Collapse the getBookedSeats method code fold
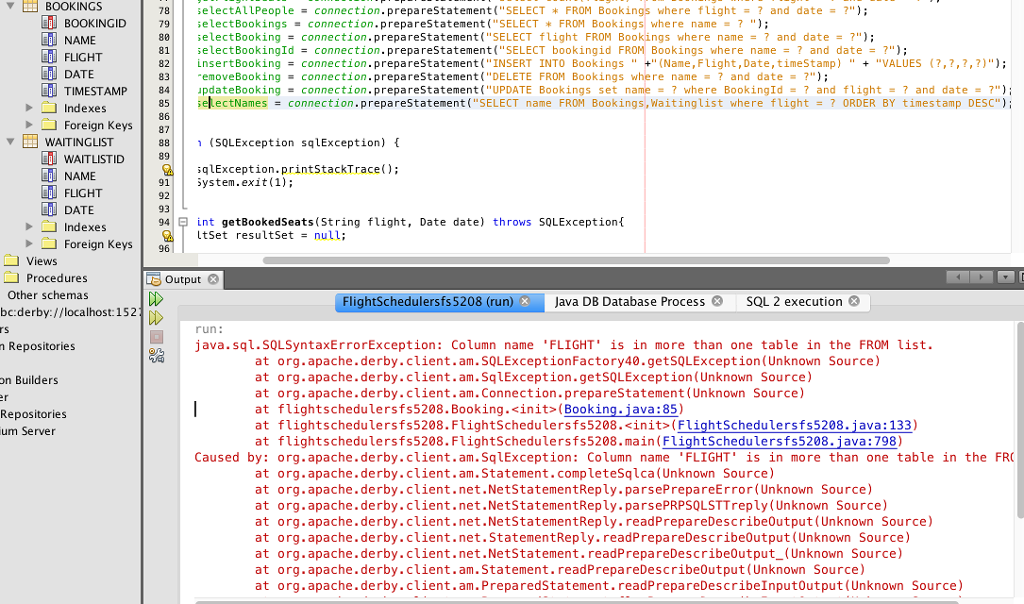The image size is (1024, 604). (183, 222)
